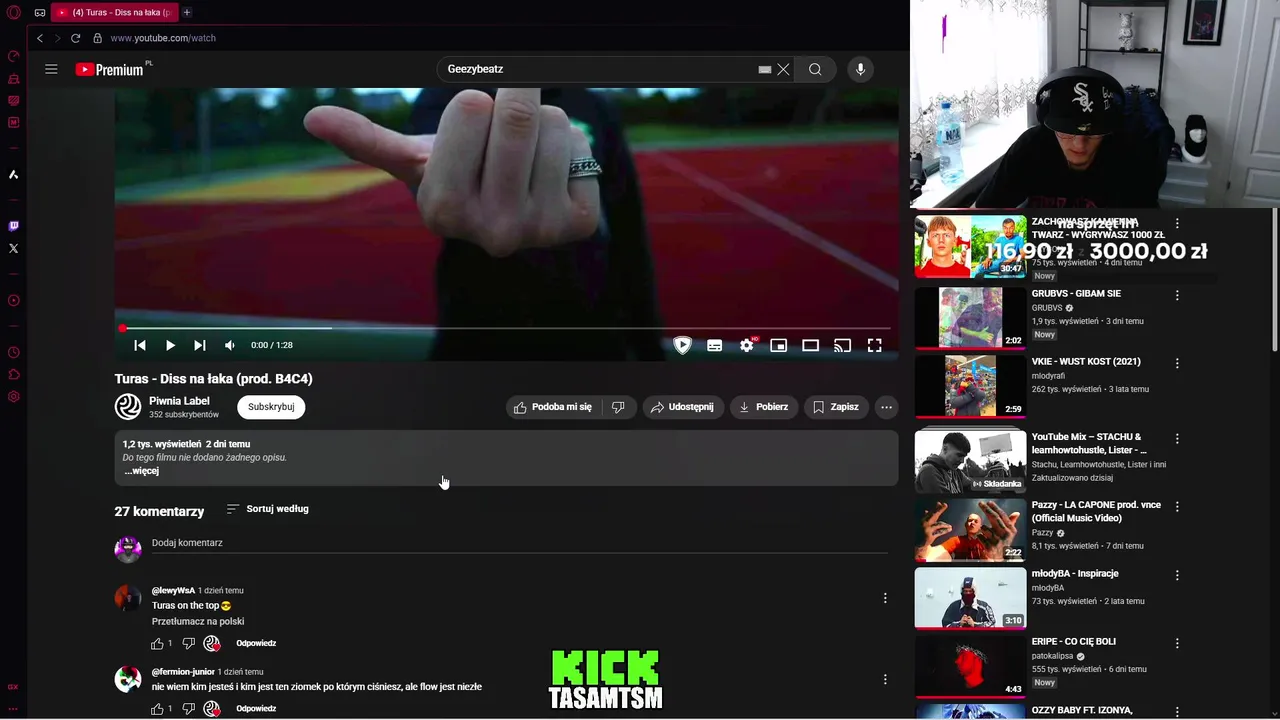
Task: Click the page vertical scrollbar
Action: coord(1275,280)
